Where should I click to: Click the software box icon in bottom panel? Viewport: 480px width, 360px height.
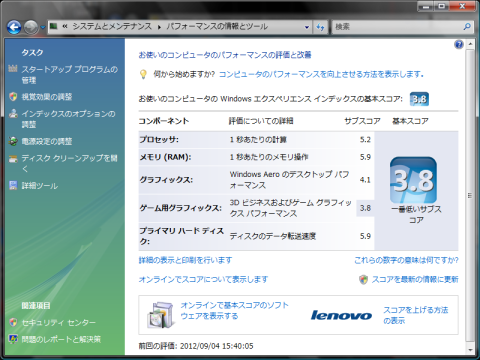(161, 315)
